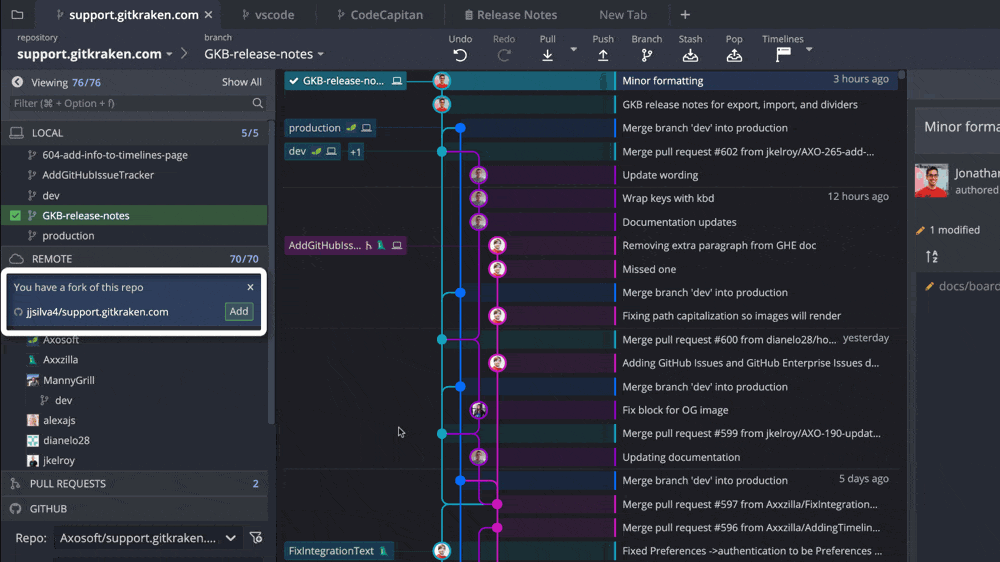Click the production branch graph label
The image size is (1000, 562).
[x=330, y=128]
